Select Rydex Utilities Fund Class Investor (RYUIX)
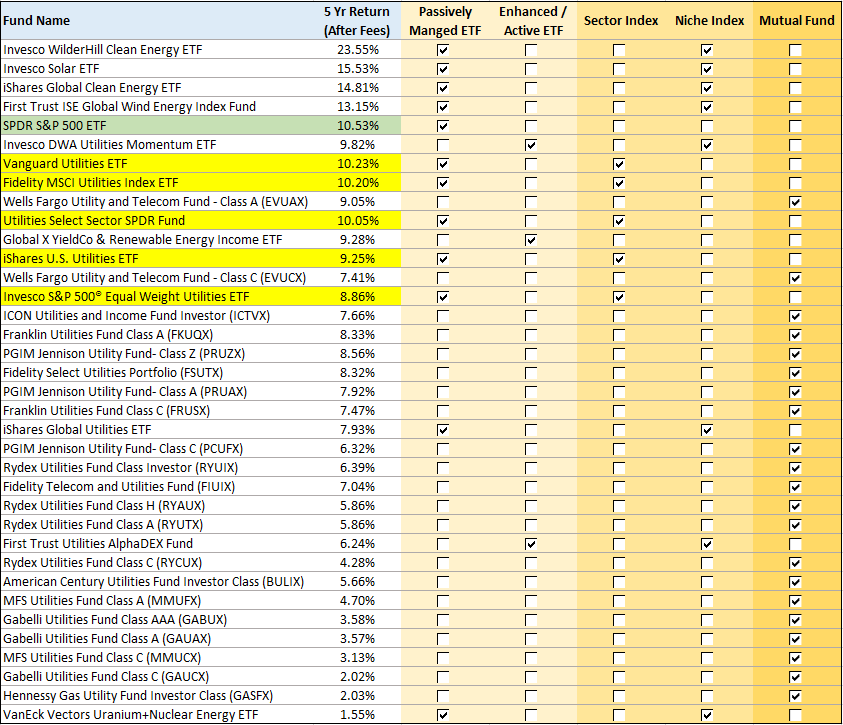 click(x=158, y=468)
